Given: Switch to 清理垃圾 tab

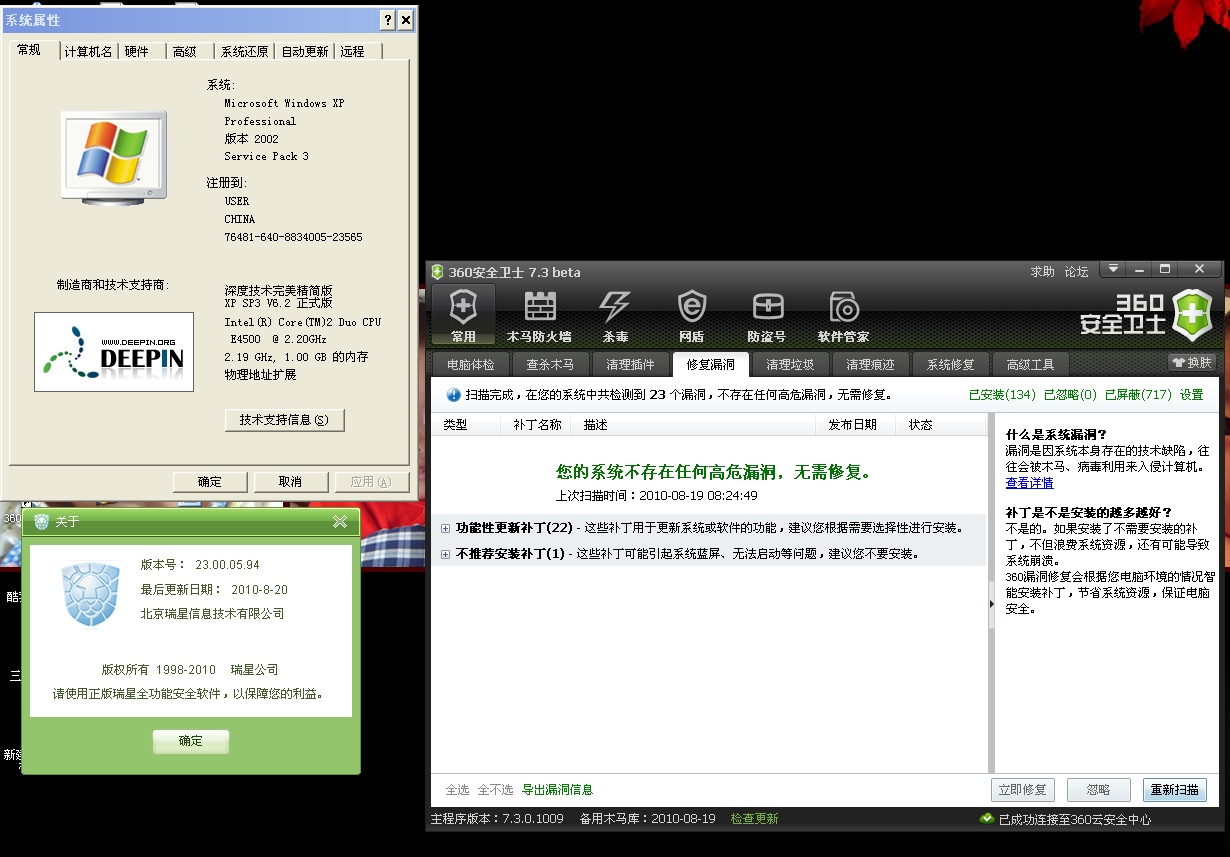Looking at the screenshot, I should pos(790,364).
